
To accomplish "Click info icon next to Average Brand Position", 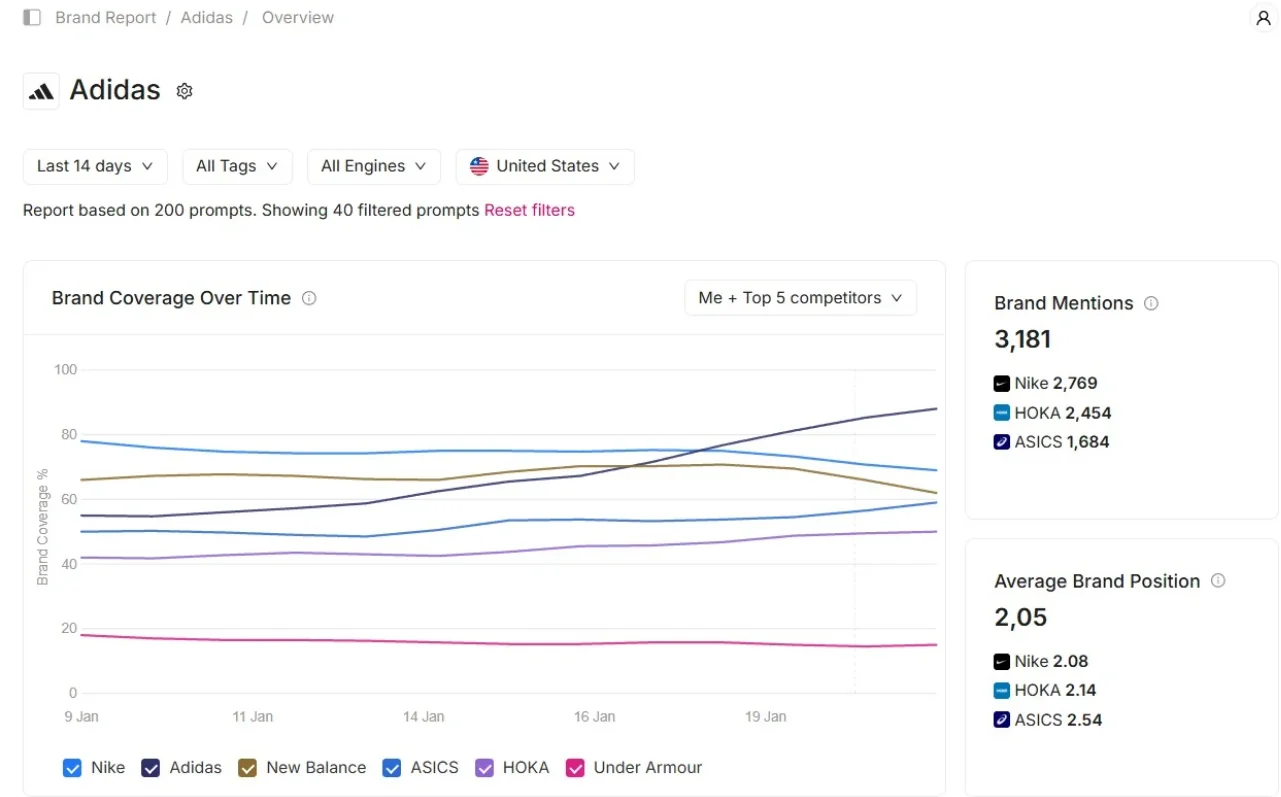I will 1218,581.
